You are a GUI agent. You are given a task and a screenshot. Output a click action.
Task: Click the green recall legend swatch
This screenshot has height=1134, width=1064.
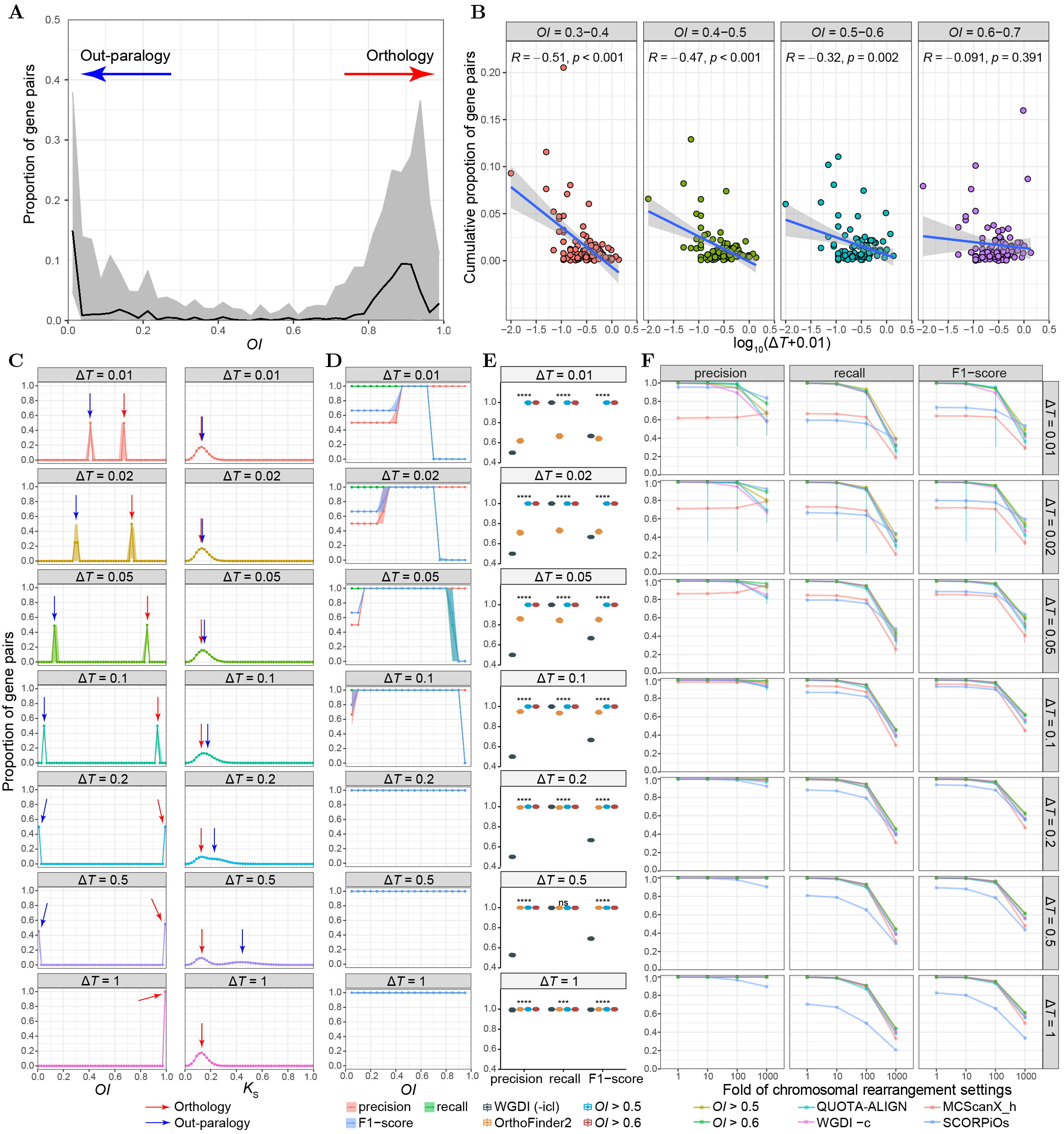(x=429, y=1107)
